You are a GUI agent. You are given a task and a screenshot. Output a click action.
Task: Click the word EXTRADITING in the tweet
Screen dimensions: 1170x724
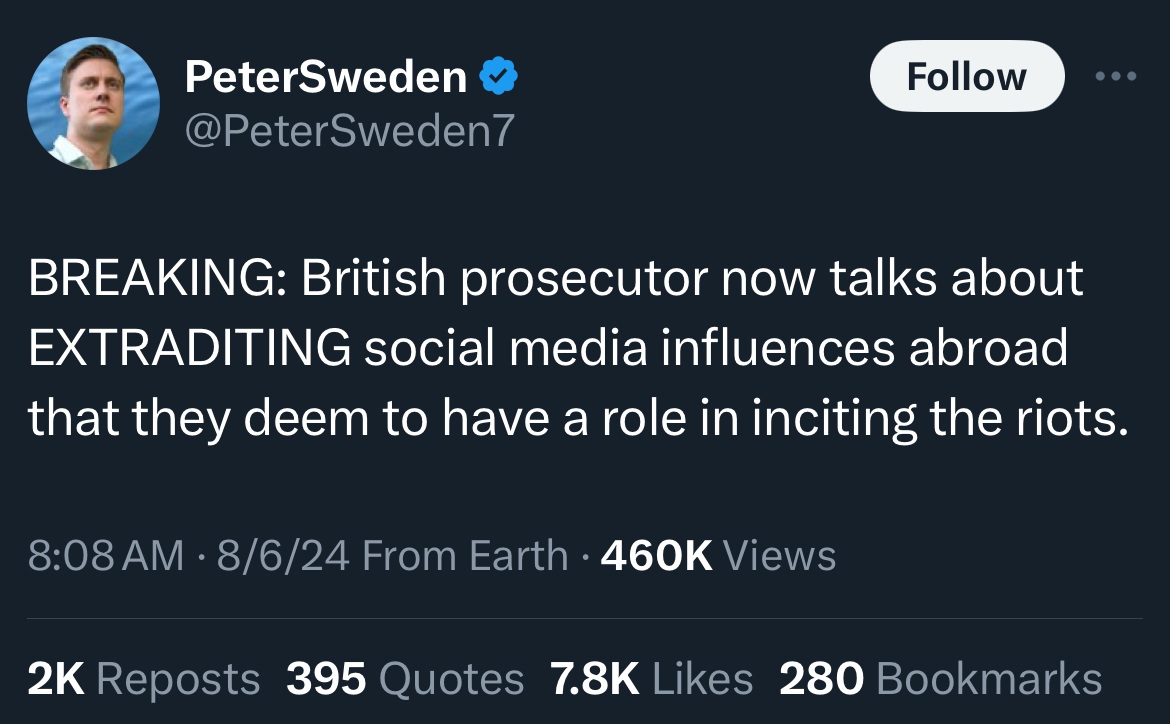coord(189,348)
